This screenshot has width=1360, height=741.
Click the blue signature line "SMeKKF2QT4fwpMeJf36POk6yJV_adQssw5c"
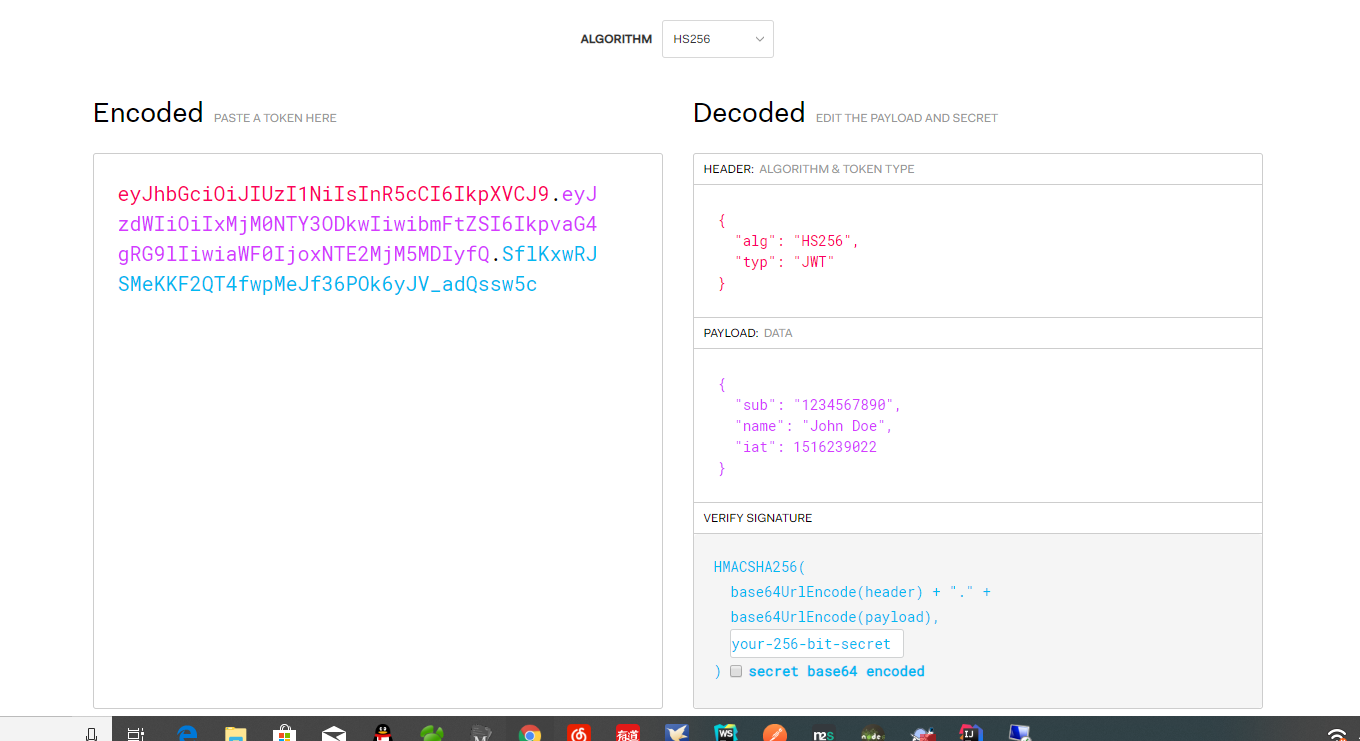coord(327,284)
